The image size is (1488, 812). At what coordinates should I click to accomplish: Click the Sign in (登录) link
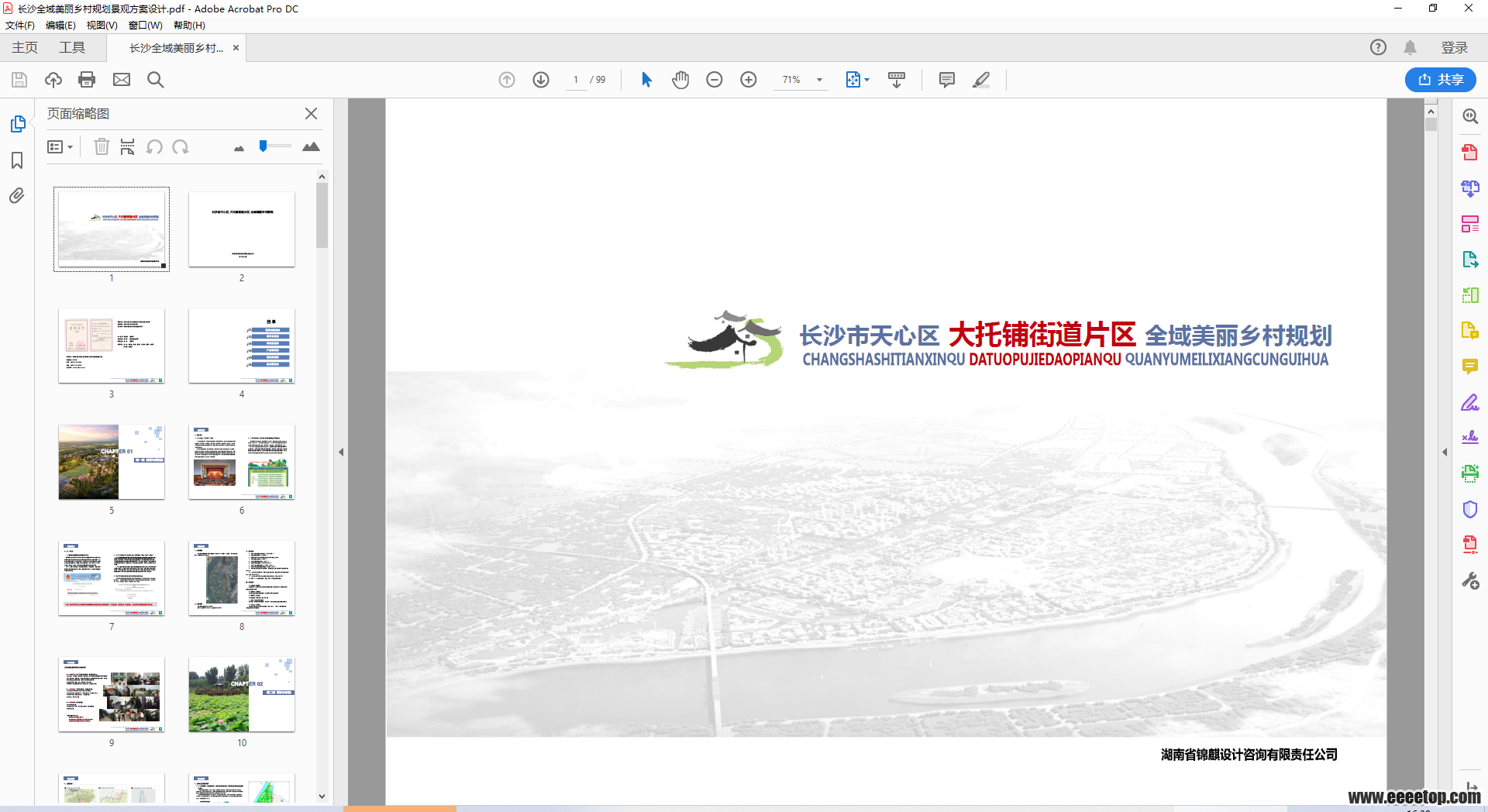click(1454, 47)
